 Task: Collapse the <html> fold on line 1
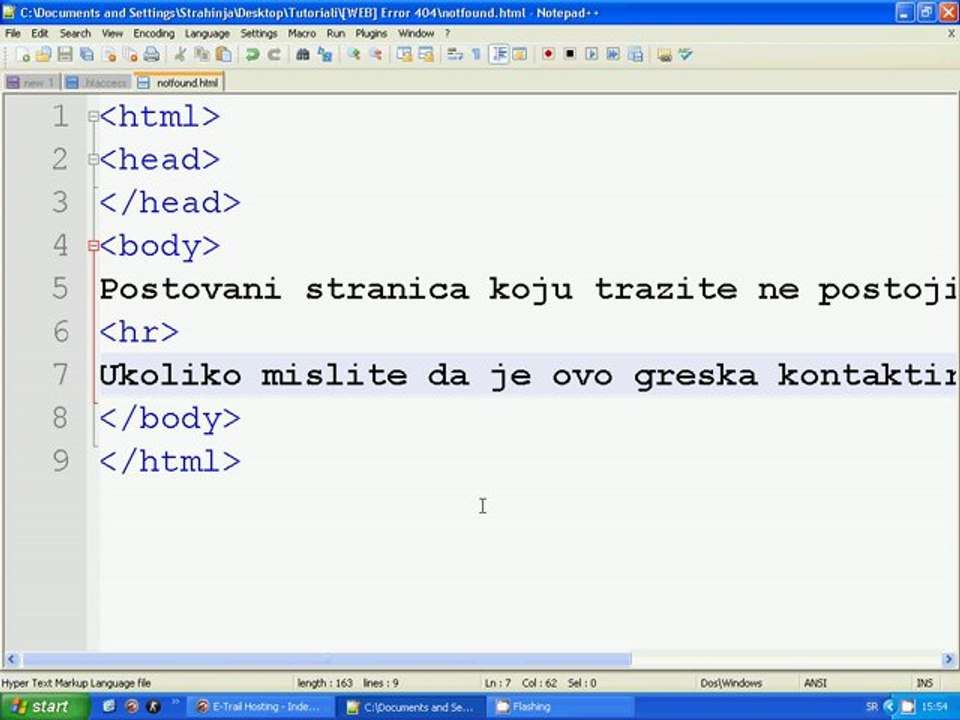93,116
